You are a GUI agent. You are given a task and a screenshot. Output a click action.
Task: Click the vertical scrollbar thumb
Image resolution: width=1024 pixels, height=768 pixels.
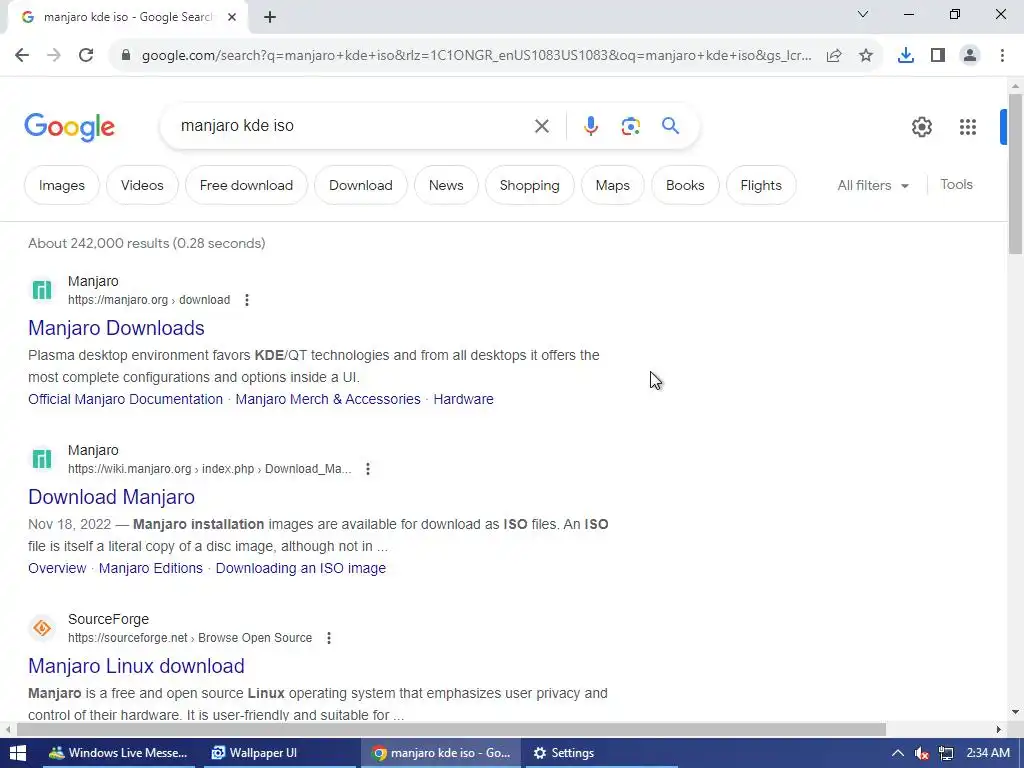[x=1015, y=173]
